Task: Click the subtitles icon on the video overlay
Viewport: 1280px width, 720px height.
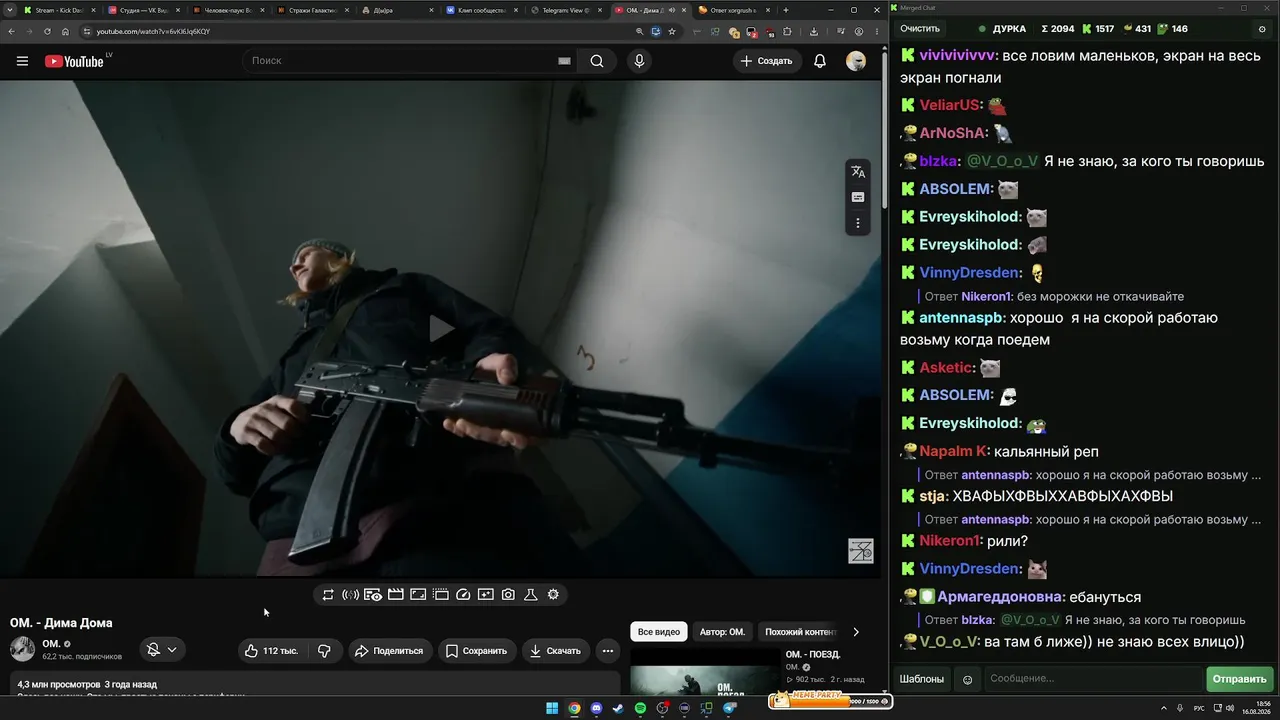Action: click(x=858, y=197)
